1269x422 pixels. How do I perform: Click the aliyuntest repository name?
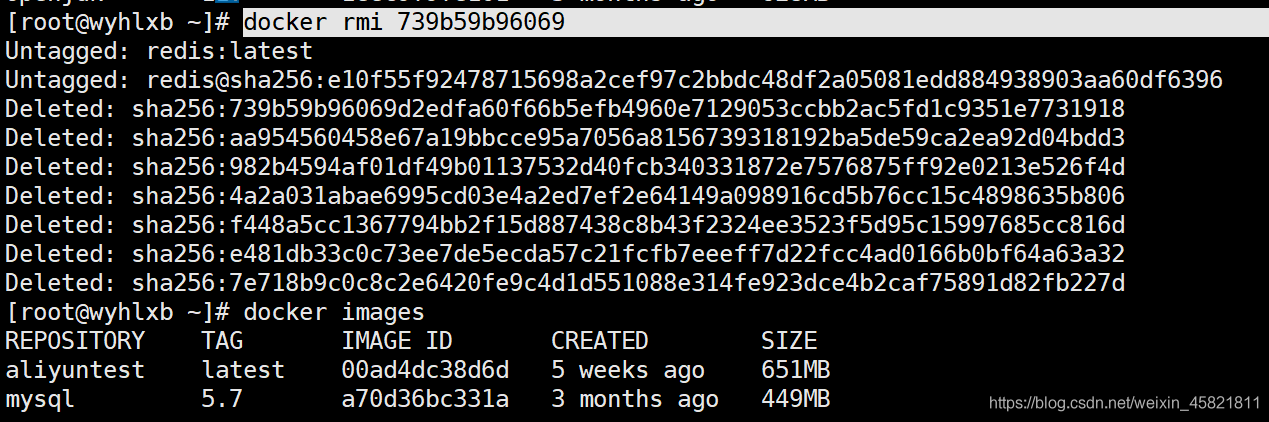(x=75, y=370)
